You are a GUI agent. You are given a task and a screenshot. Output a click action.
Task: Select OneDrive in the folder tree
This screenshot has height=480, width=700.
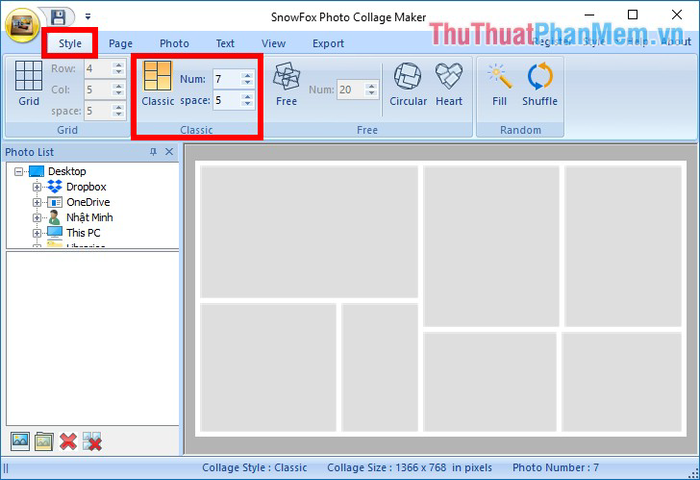pyautogui.click(x=88, y=202)
